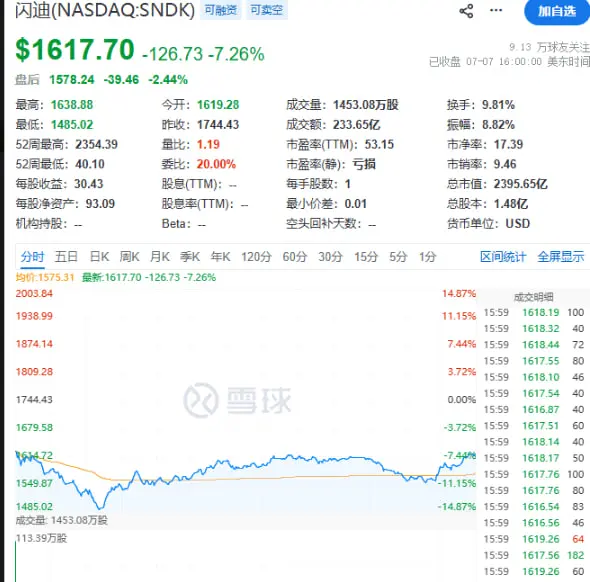590x582 pixels.
Task: Click the 今开 value 1619.28
Action: coord(218,105)
